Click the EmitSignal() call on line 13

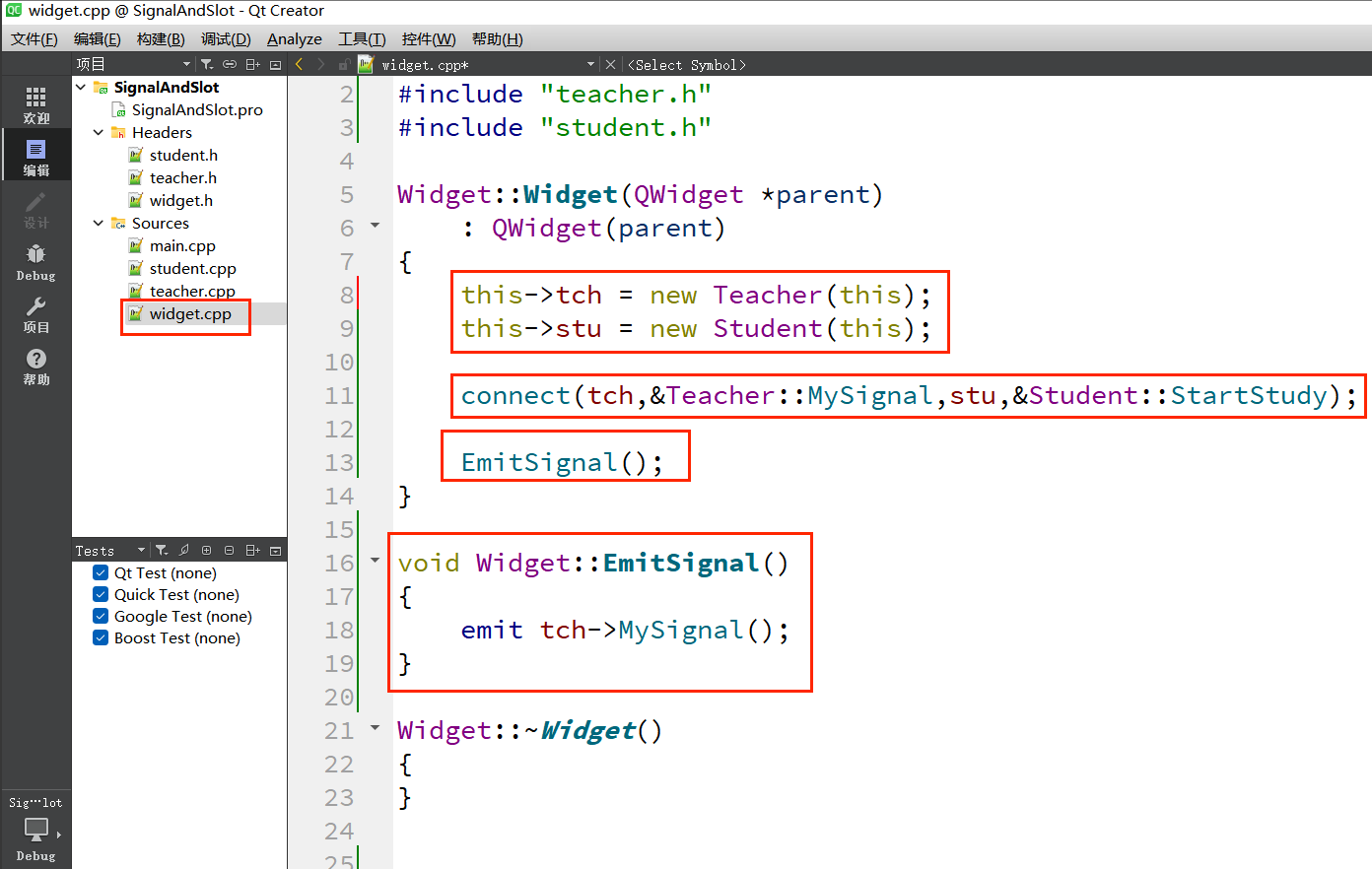(x=562, y=462)
